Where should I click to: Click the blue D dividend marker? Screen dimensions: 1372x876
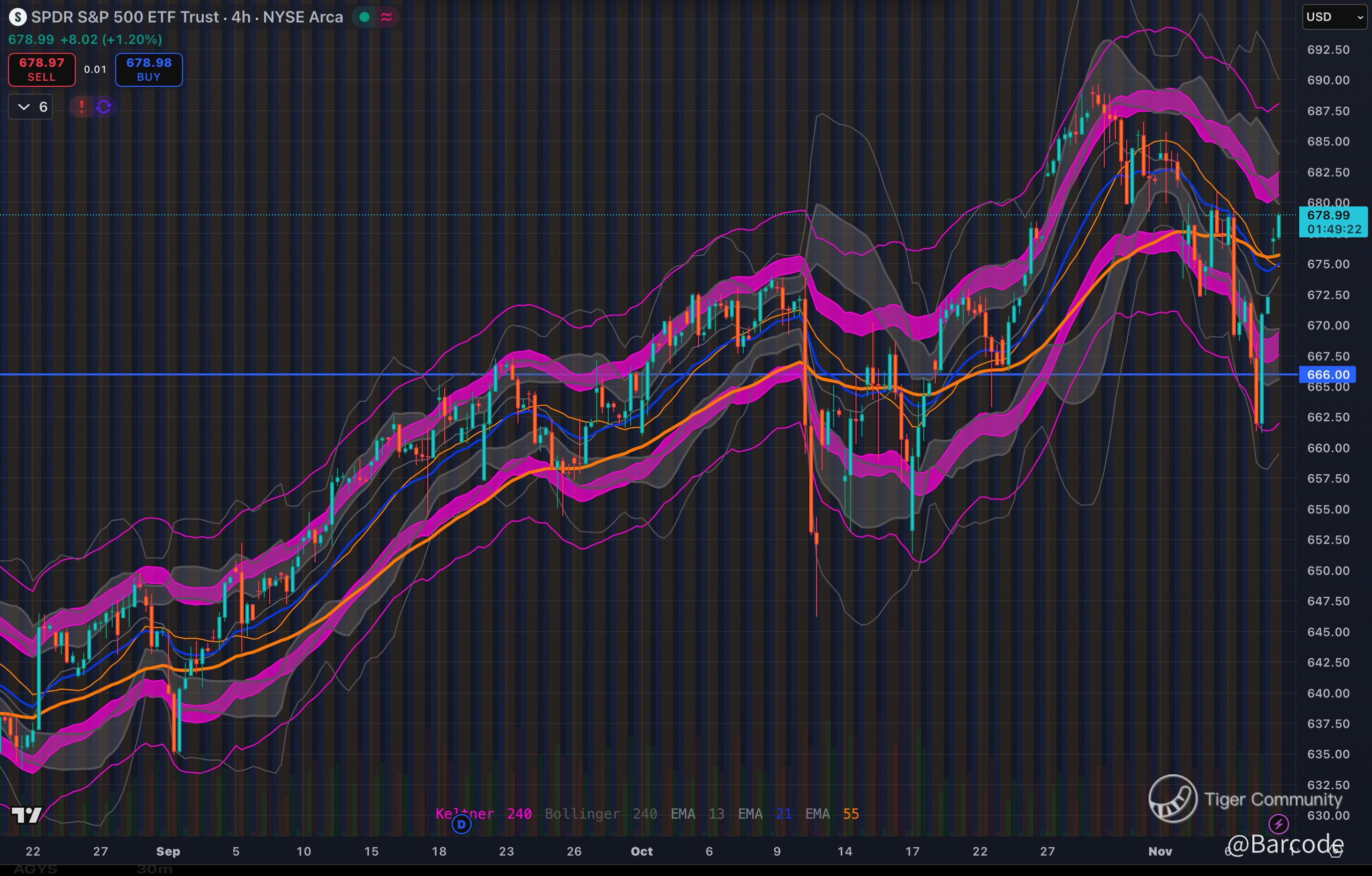coord(462,824)
